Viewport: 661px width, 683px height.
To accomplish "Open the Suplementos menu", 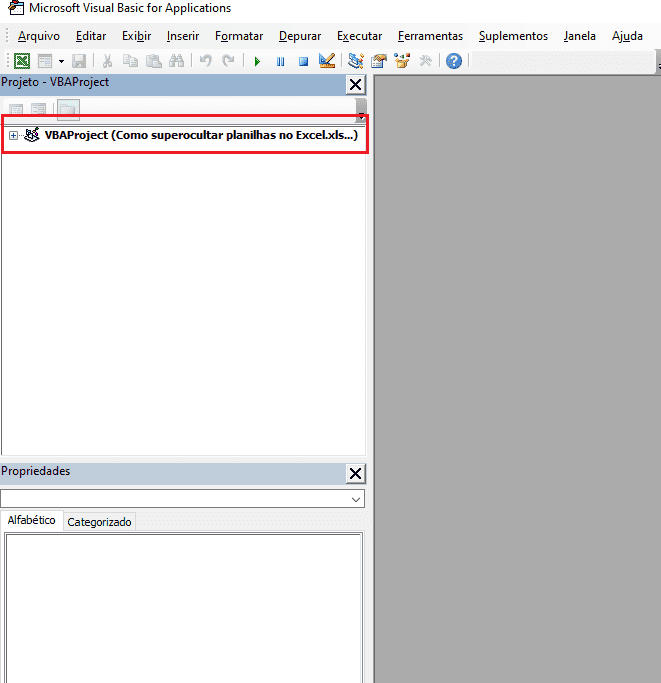I will (x=513, y=36).
